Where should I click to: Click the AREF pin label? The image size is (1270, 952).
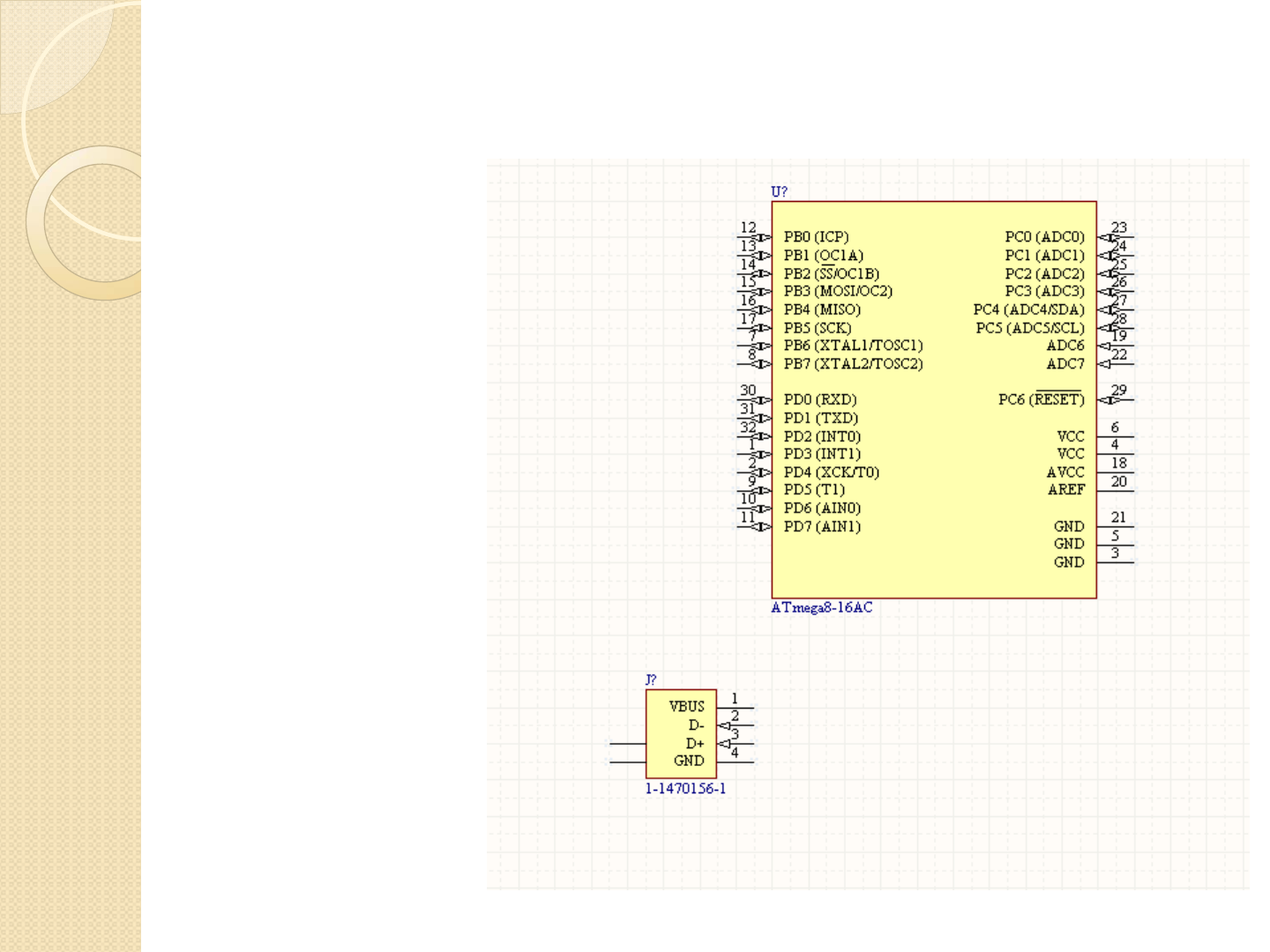coord(1066,490)
